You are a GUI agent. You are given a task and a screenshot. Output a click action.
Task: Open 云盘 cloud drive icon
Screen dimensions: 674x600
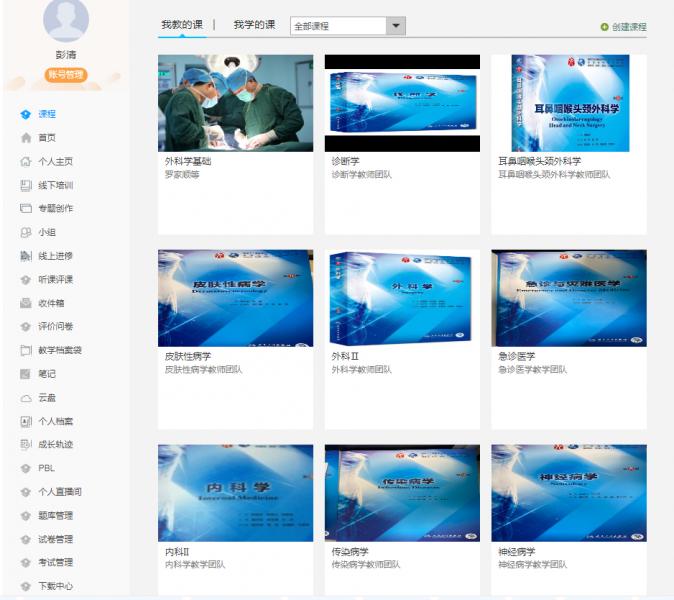point(26,397)
